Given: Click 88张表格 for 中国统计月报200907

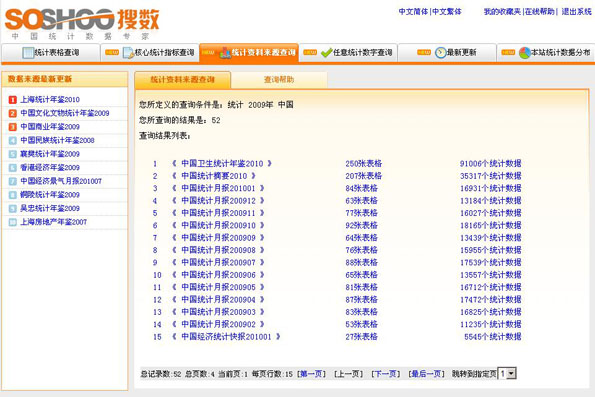Looking at the screenshot, I should click(x=361, y=263).
